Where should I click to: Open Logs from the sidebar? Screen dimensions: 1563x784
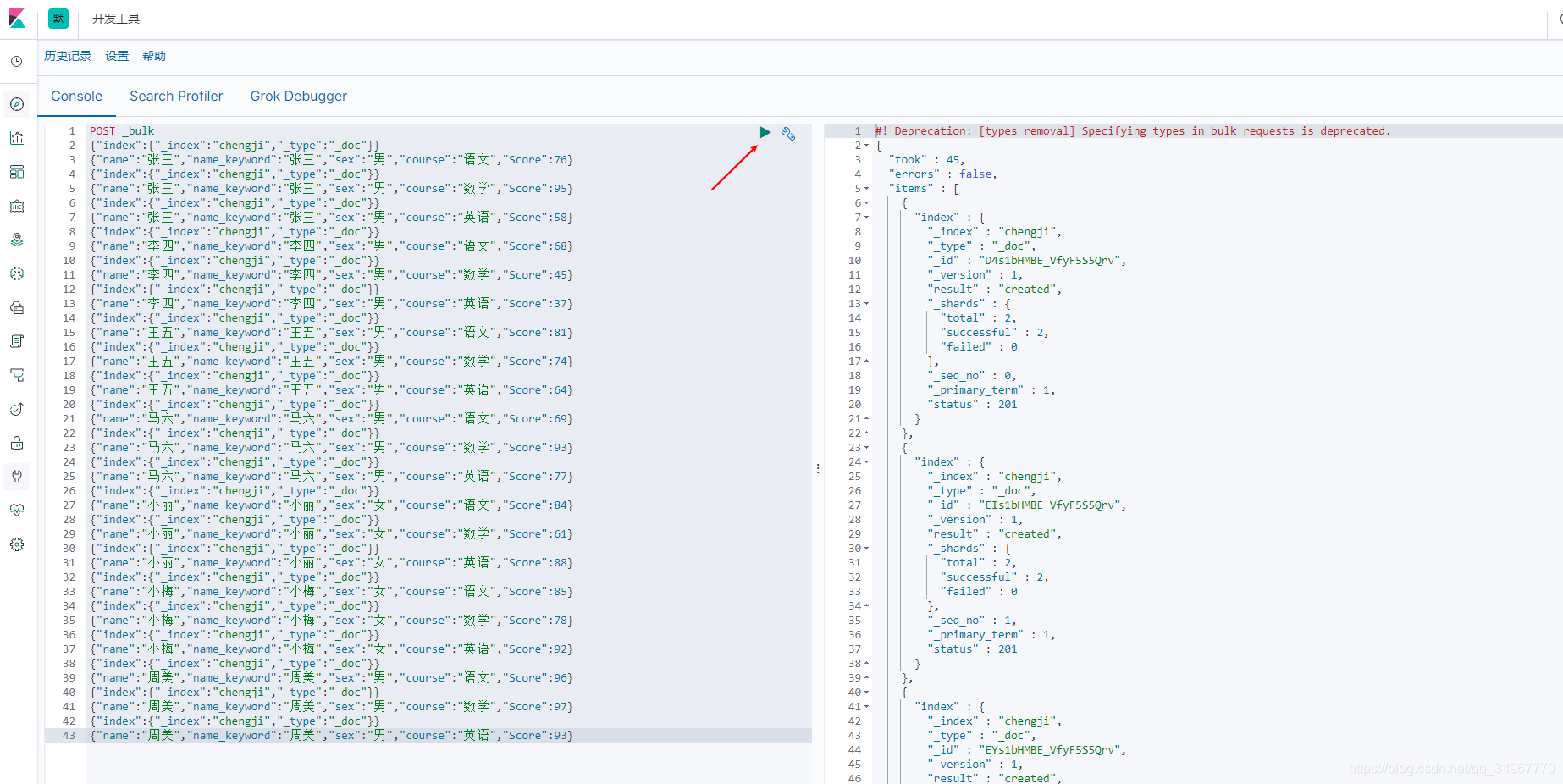[x=17, y=341]
